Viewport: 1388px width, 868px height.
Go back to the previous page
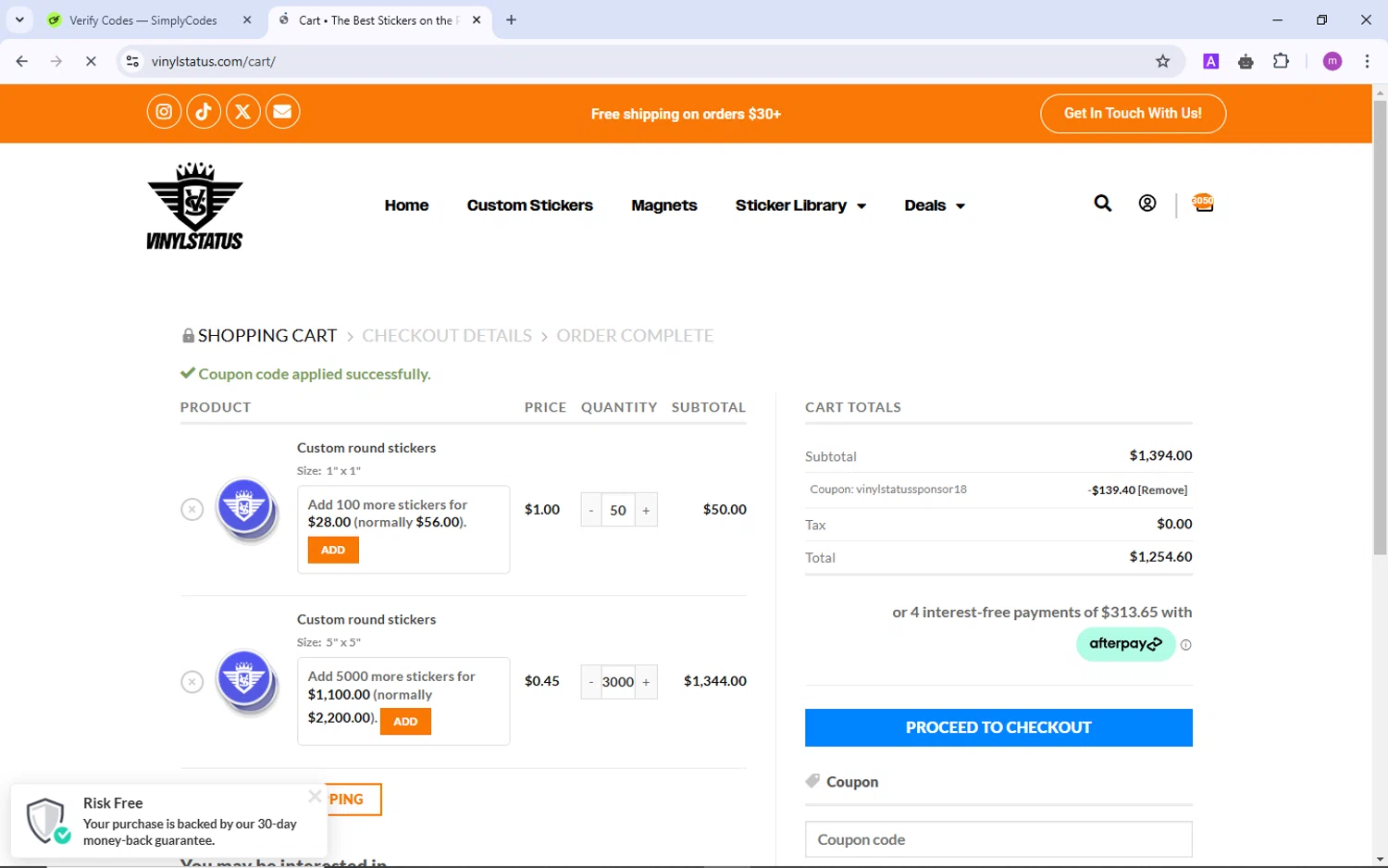tap(22, 61)
